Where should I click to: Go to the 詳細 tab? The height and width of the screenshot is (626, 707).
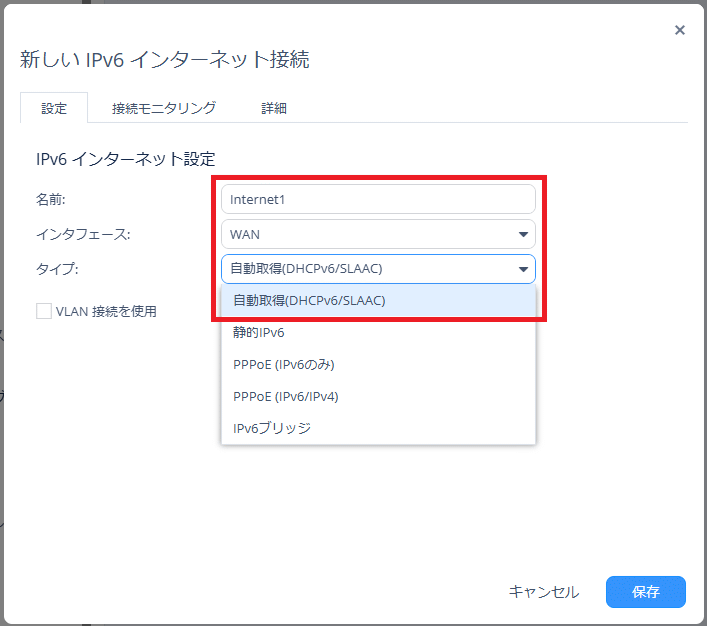coord(274,108)
